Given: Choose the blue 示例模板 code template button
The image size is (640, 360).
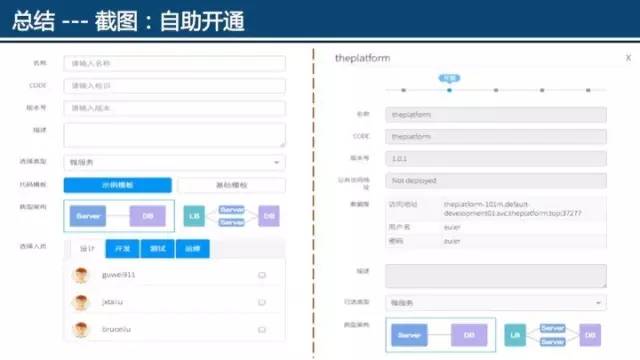Looking at the screenshot, I should click(x=118, y=185).
